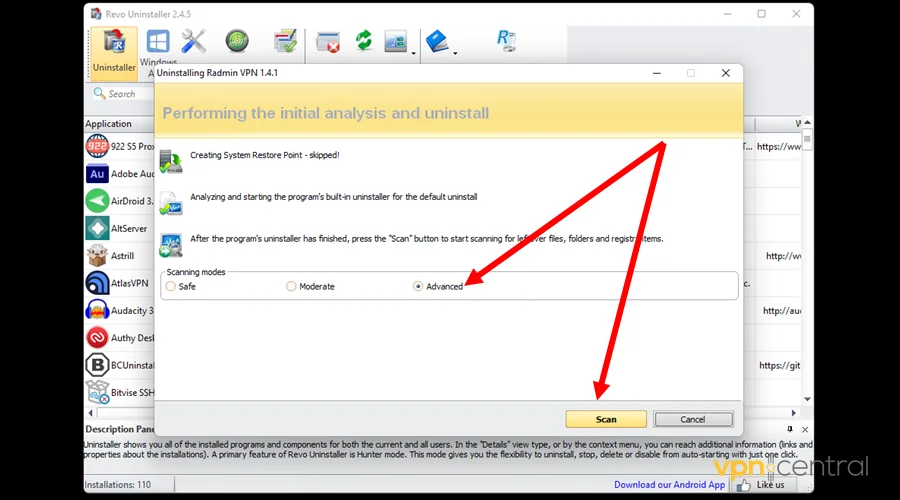Click the horizontal scrollbar left arrow
The width and height of the screenshot is (900, 500).
[90, 413]
